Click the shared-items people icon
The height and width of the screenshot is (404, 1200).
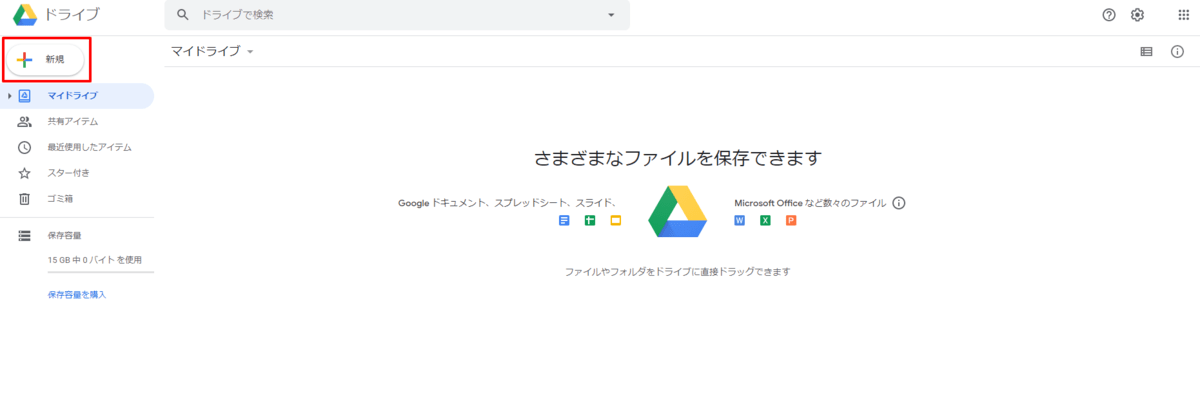coord(25,121)
